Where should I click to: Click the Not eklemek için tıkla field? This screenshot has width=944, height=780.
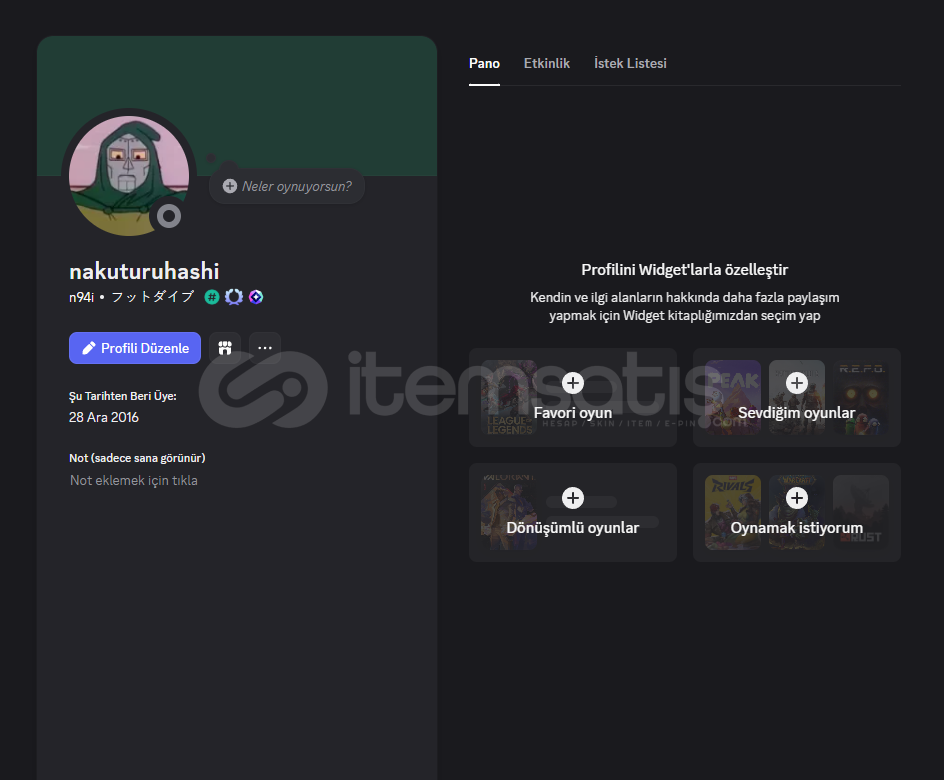pos(134,480)
